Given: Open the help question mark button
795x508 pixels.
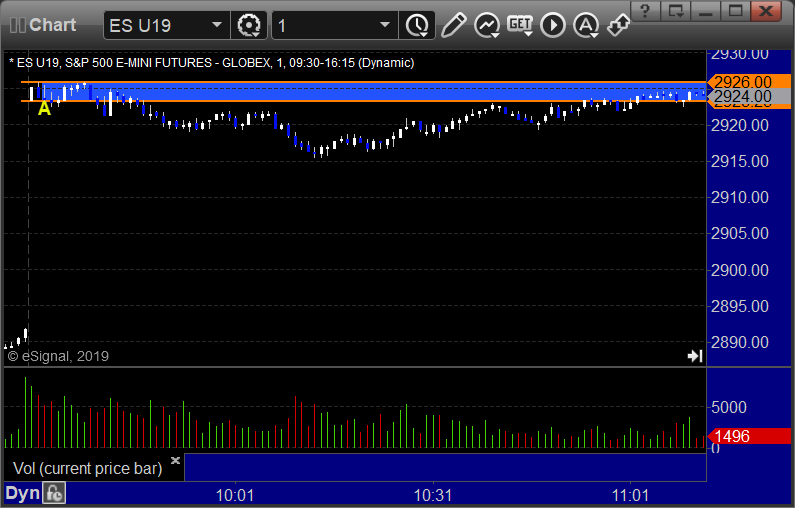Looking at the screenshot, I should click(x=645, y=10).
